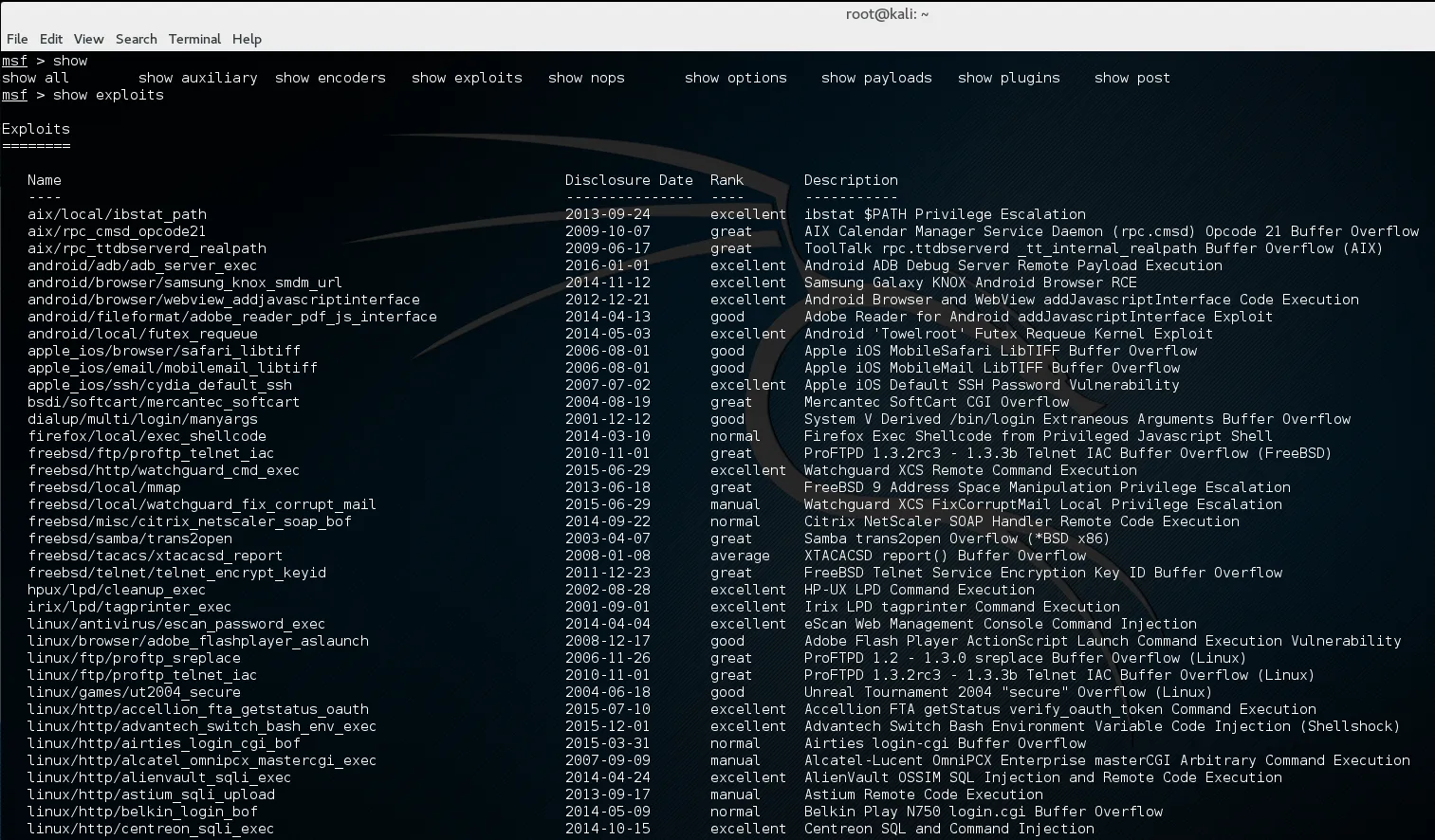Click the Description column header
This screenshot has width=1435, height=840.
coord(851,179)
